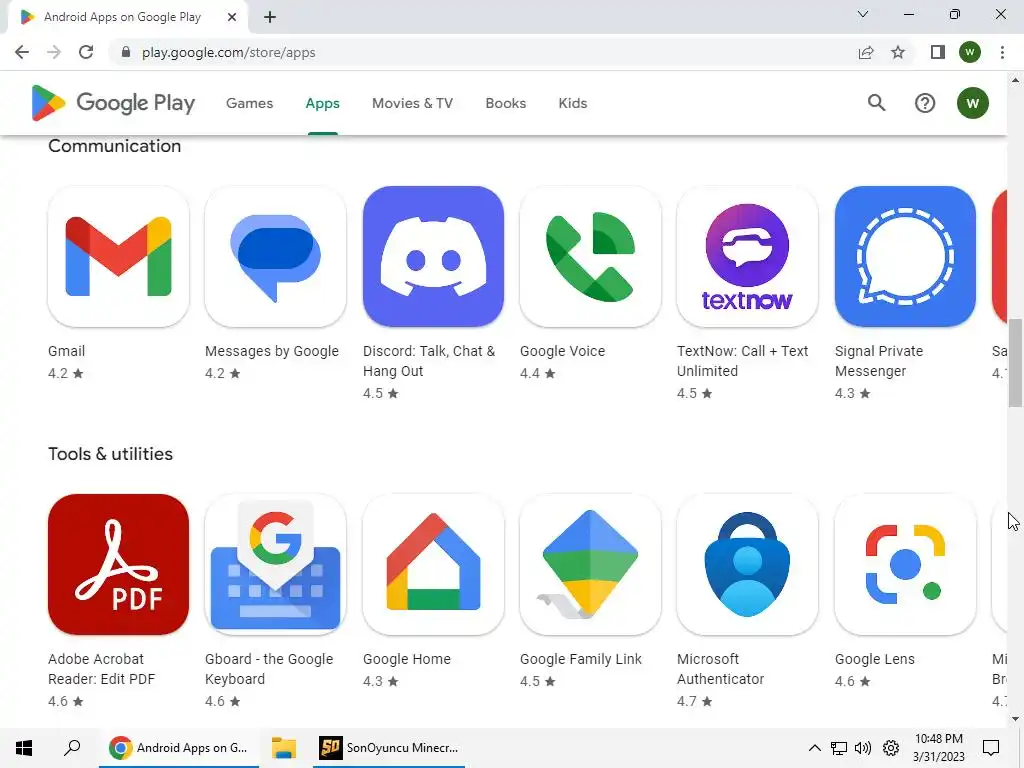Open the notification center icon
The width and height of the screenshot is (1024, 768).
[991, 748]
